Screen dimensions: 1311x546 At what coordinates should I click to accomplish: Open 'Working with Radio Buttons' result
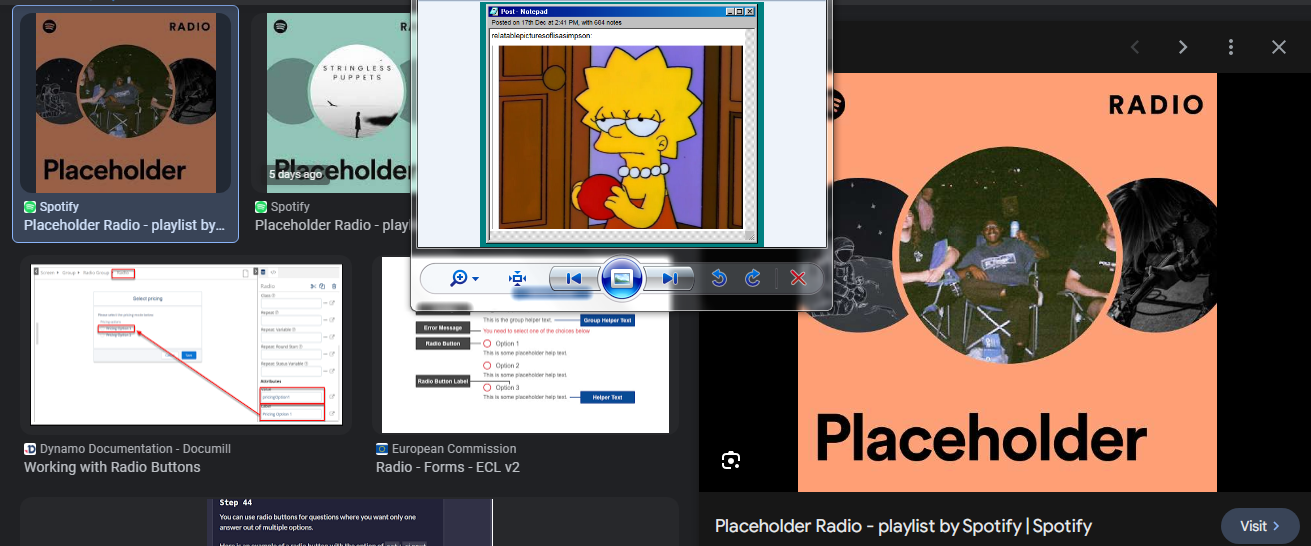click(x=112, y=467)
